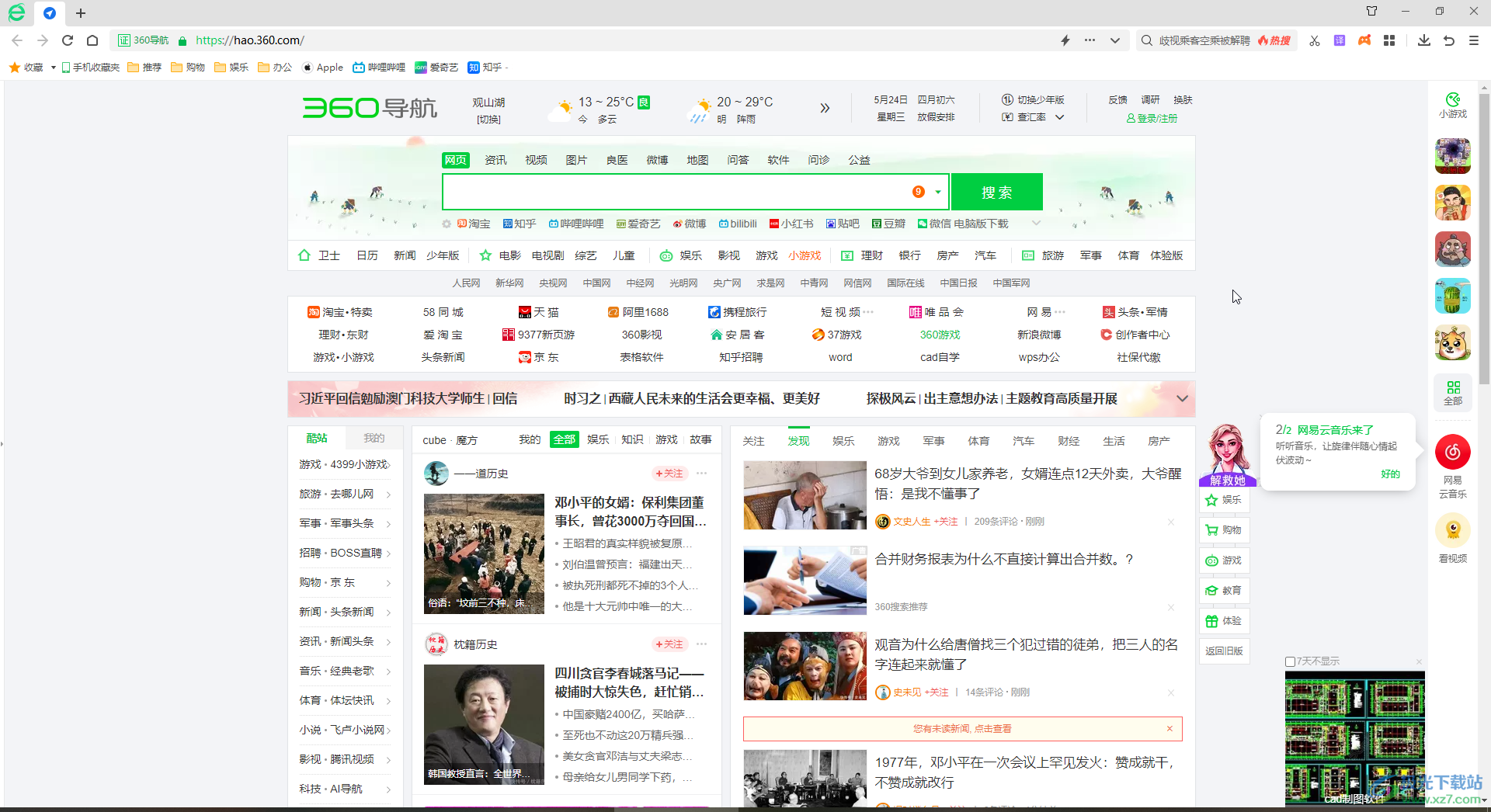This screenshot has width=1491, height=812.
Task: Close the CAD ad with the x
Action: pos(1419,662)
